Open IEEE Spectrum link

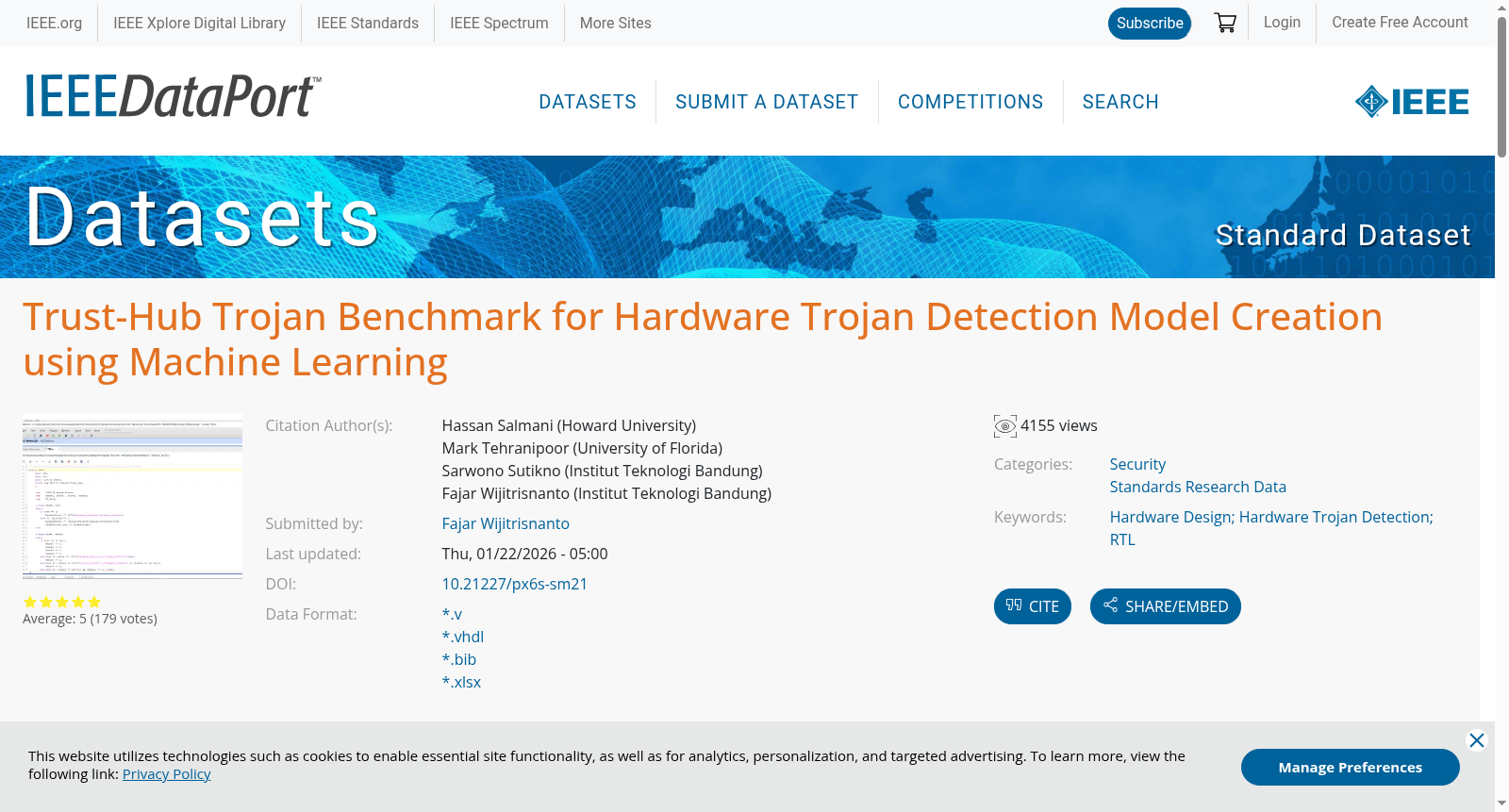499,23
